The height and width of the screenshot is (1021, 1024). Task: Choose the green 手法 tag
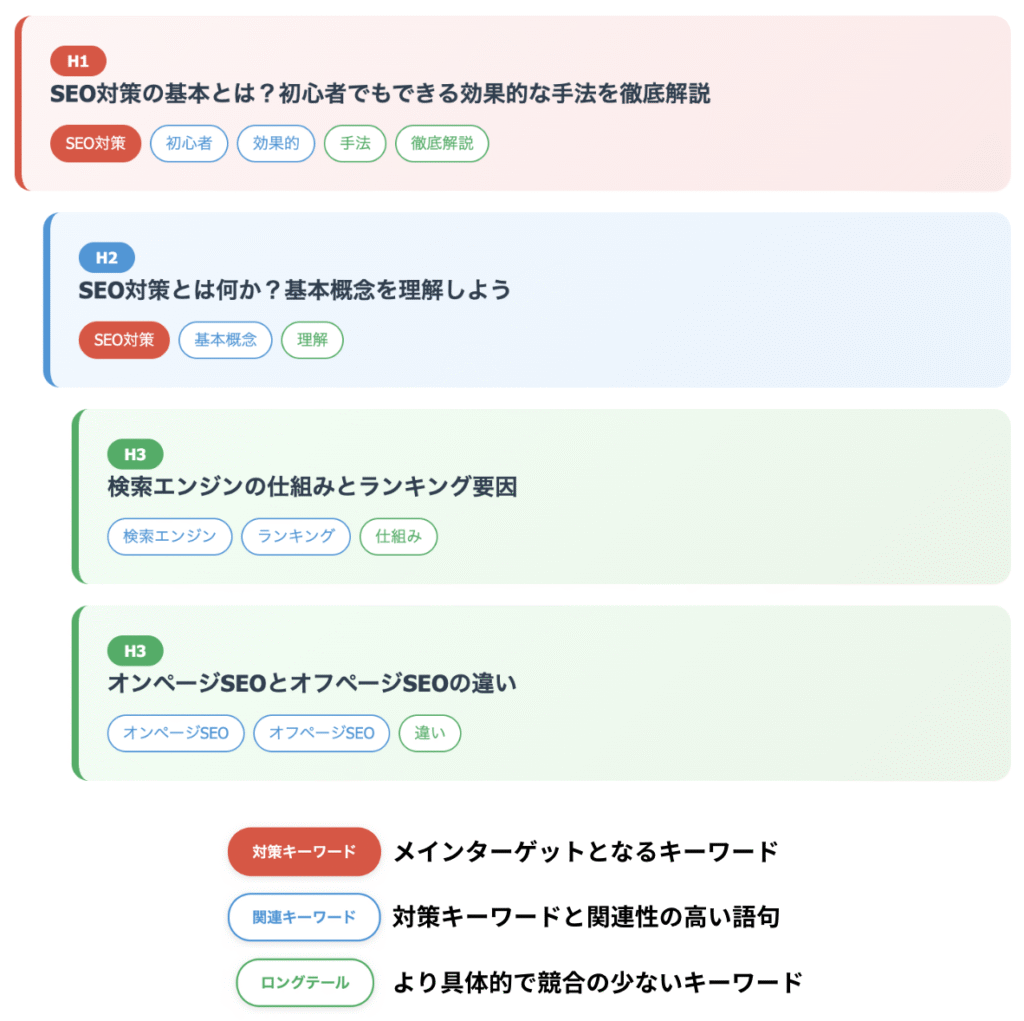(355, 143)
